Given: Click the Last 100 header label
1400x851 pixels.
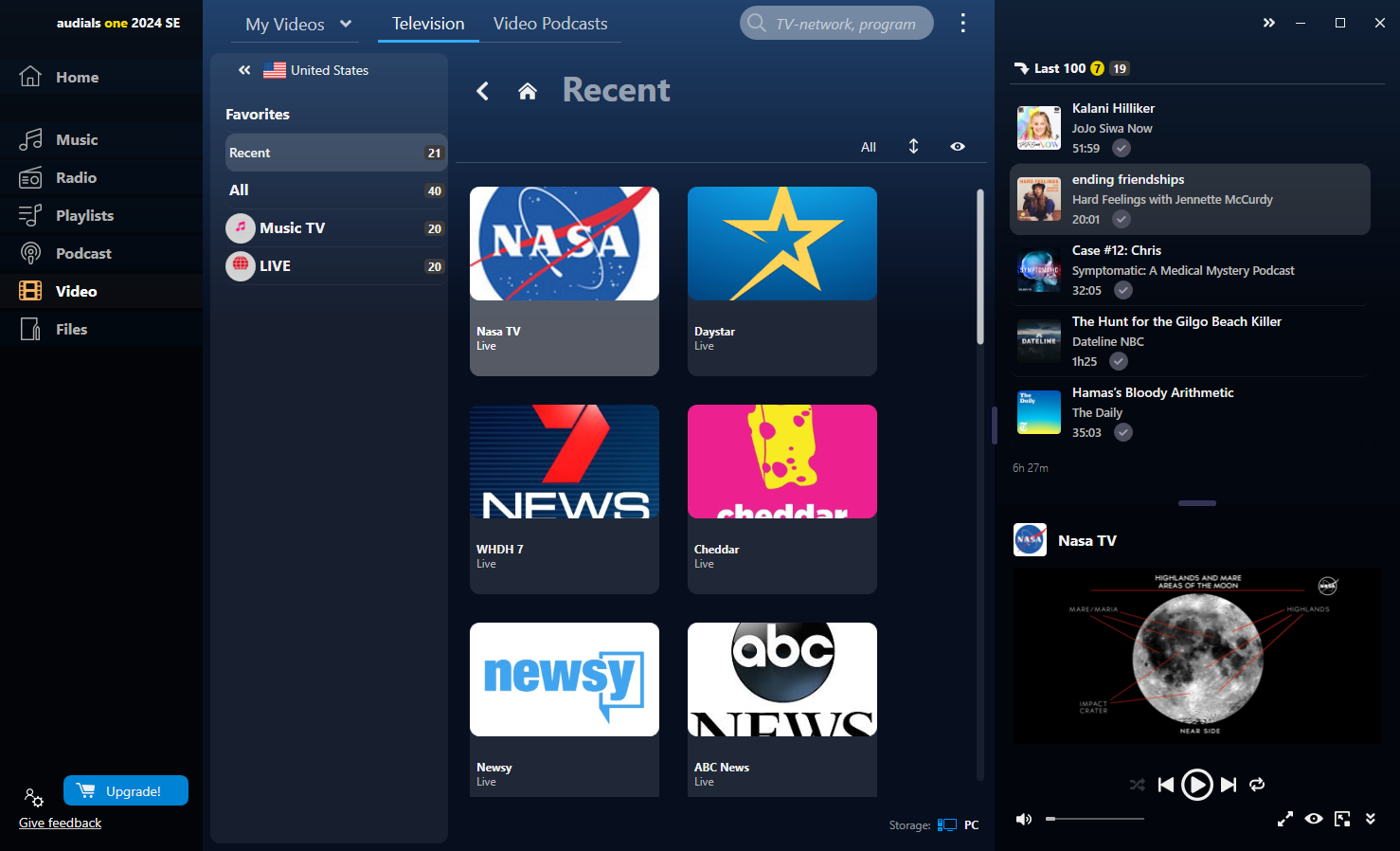Looking at the screenshot, I should [x=1060, y=68].
